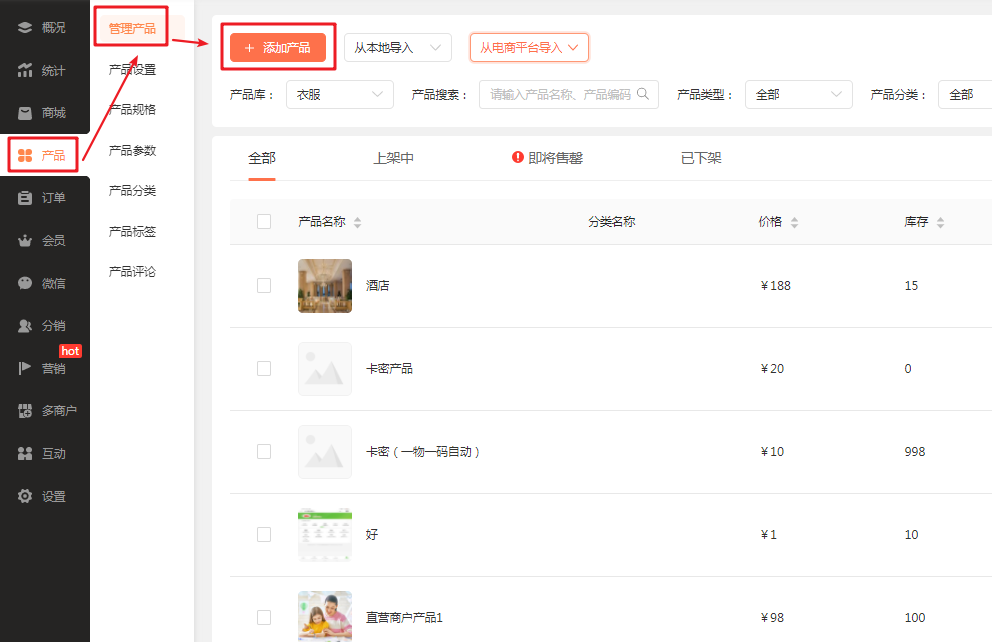Switch to the 上架中 tab

pyautogui.click(x=393, y=158)
